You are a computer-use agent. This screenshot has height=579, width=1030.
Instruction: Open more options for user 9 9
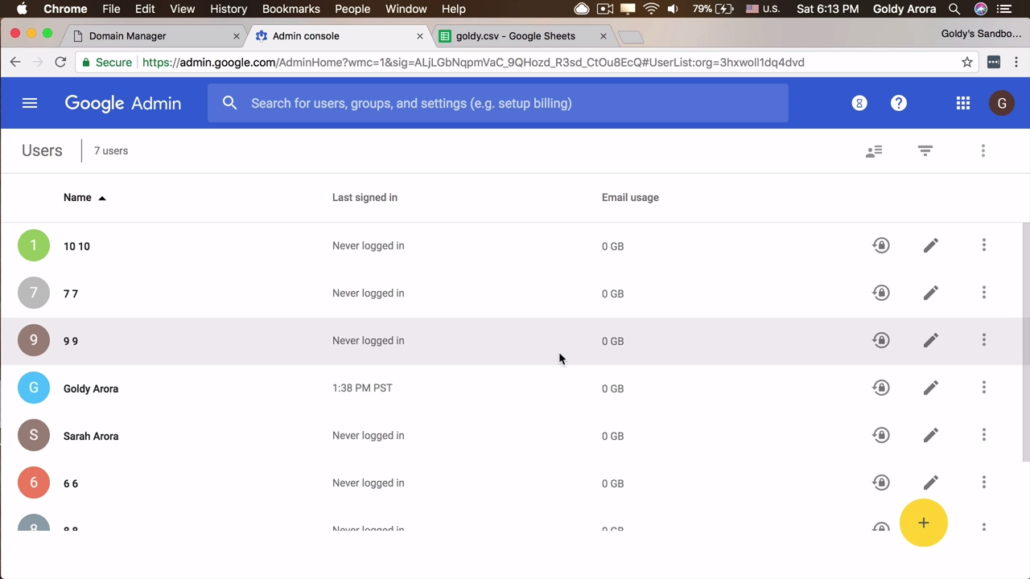(983, 340)
